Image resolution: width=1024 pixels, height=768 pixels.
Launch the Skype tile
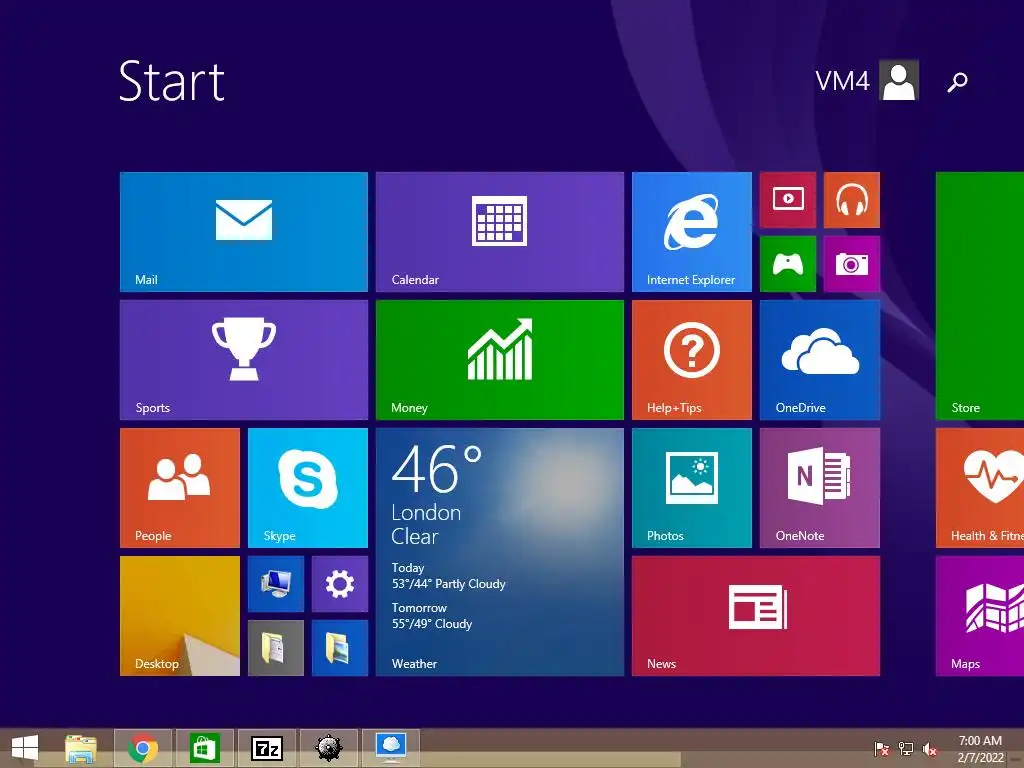308,488
